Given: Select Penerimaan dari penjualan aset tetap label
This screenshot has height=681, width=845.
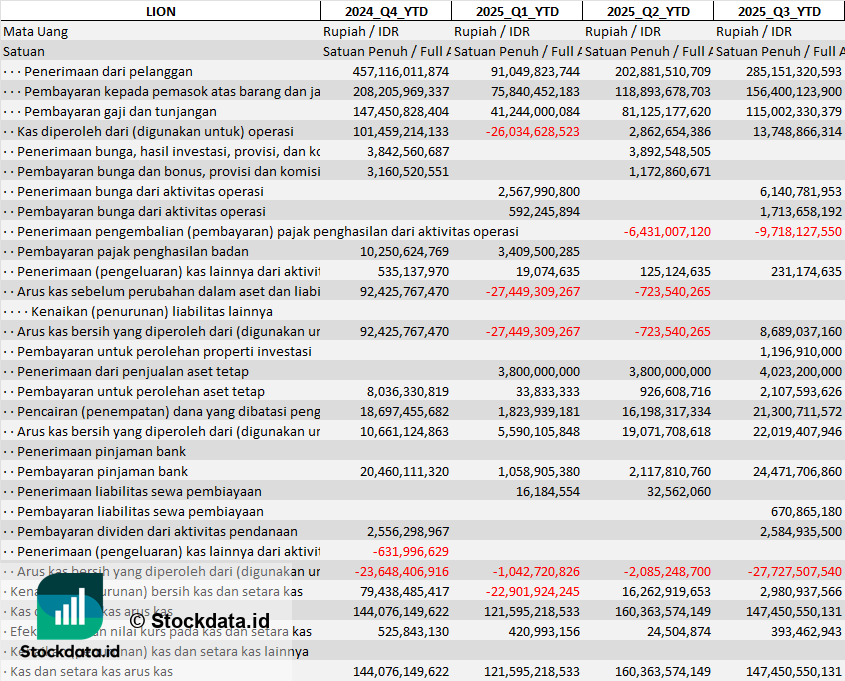Looking at the screenshot, I should click(133, 371).
